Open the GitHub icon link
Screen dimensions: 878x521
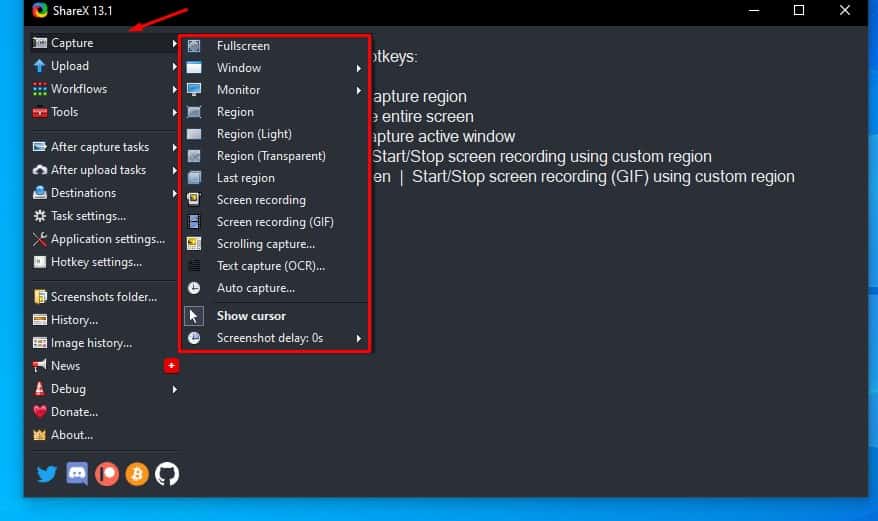(x=167, y=474)
